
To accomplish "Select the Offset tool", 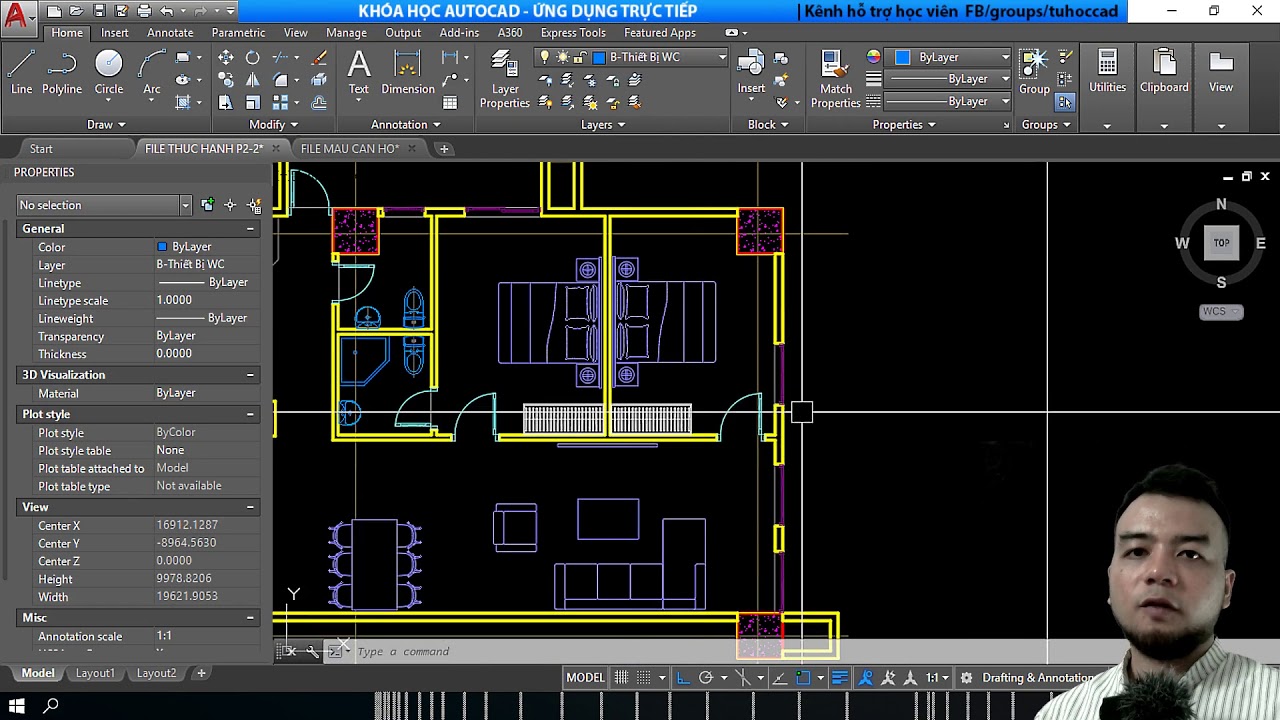I will click(x=319, y=102).
